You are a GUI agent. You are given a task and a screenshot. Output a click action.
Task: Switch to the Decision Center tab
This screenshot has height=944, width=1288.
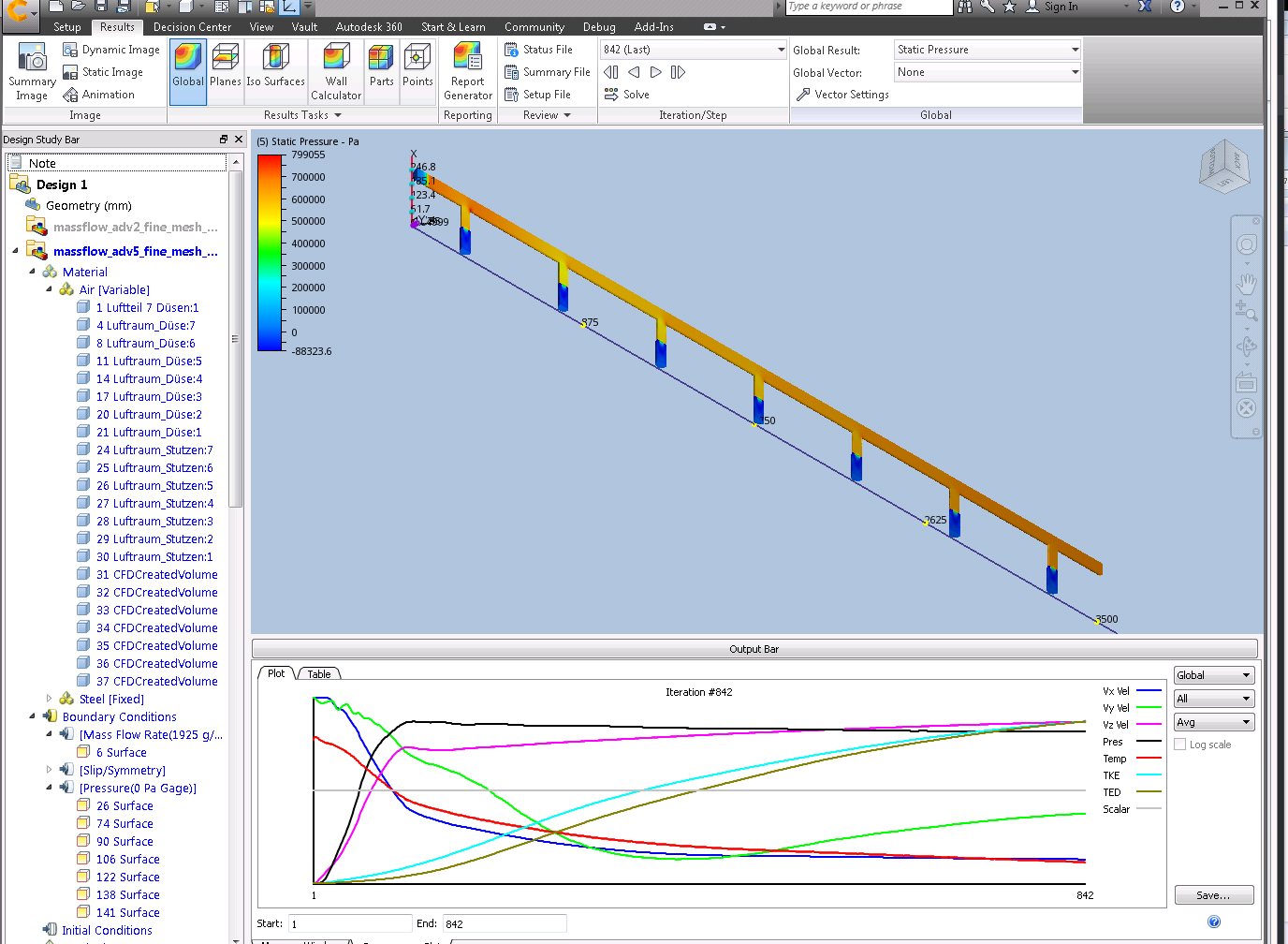click(192, 27)
